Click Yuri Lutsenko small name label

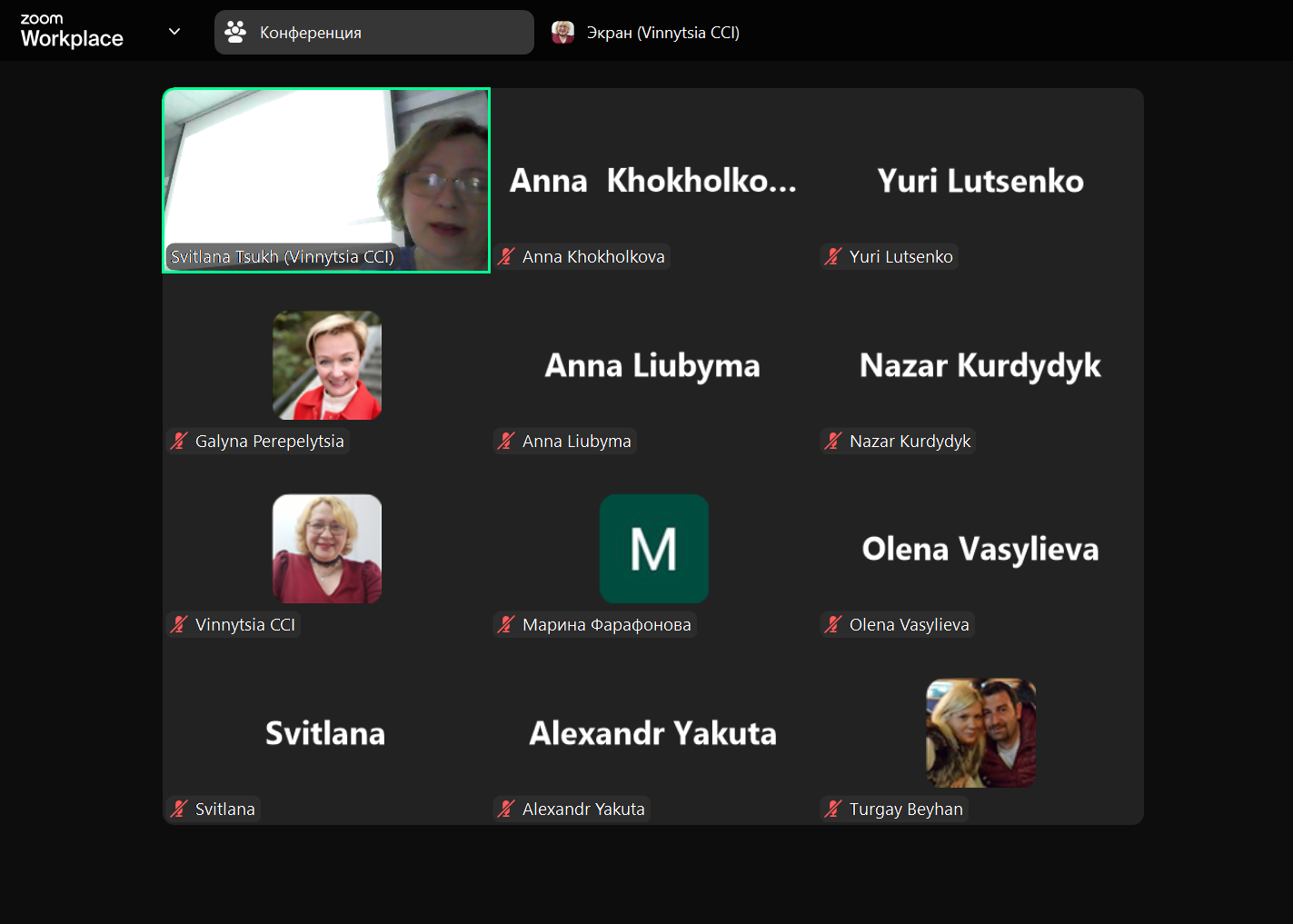tap(901, 257)
